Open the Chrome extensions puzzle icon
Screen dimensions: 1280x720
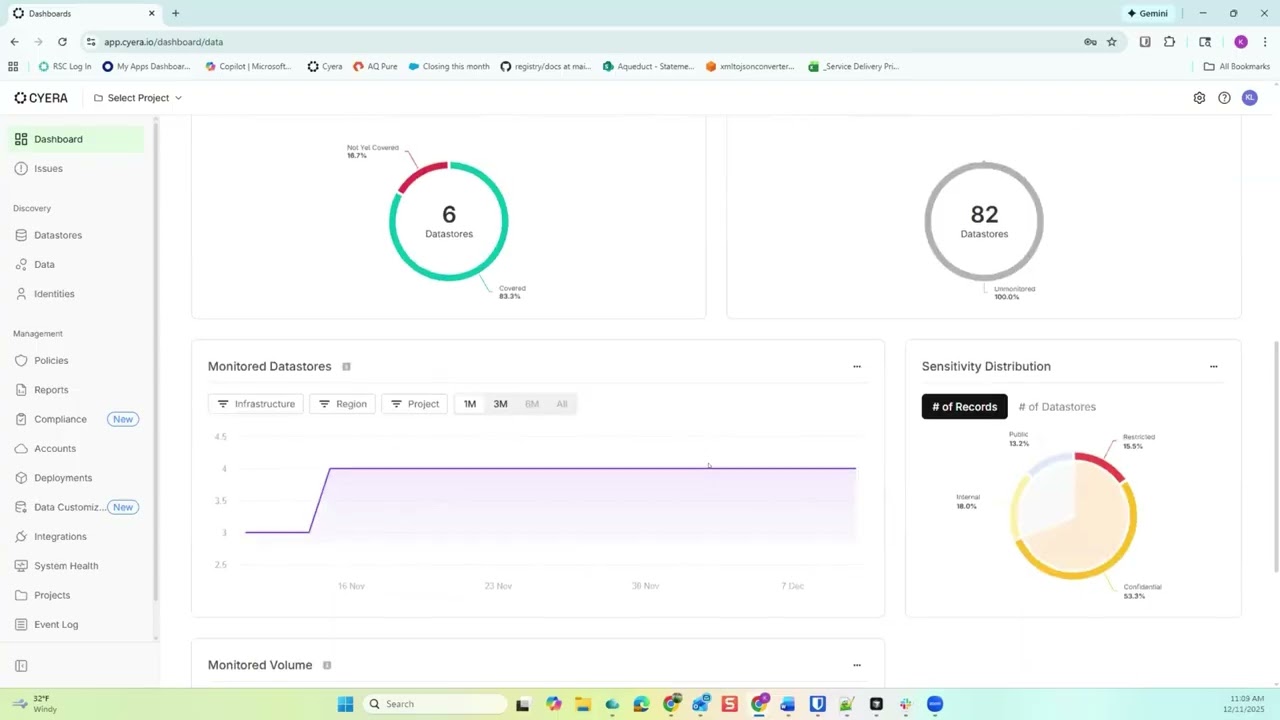point(1169,42)
